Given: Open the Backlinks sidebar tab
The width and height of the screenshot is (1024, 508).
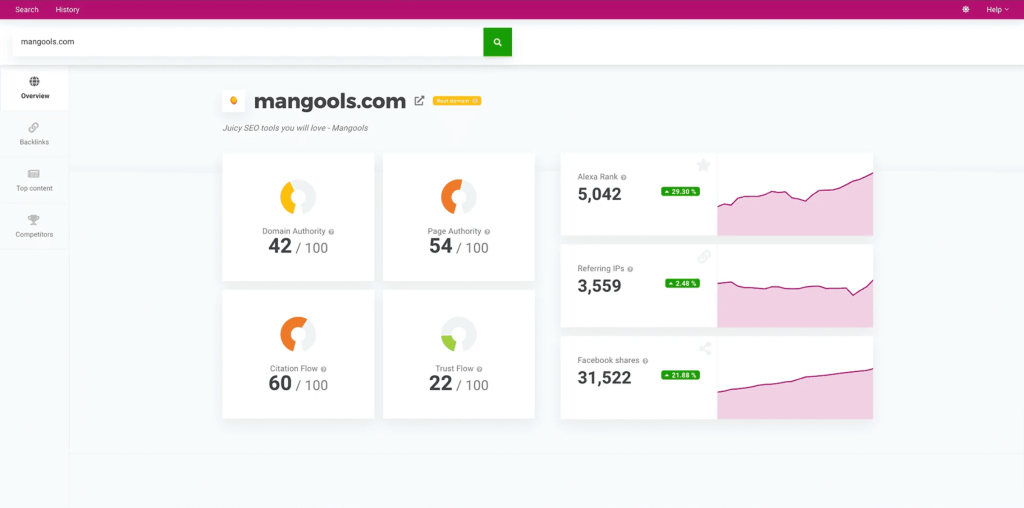Looking at the screenshot, I should pos(35,134).
